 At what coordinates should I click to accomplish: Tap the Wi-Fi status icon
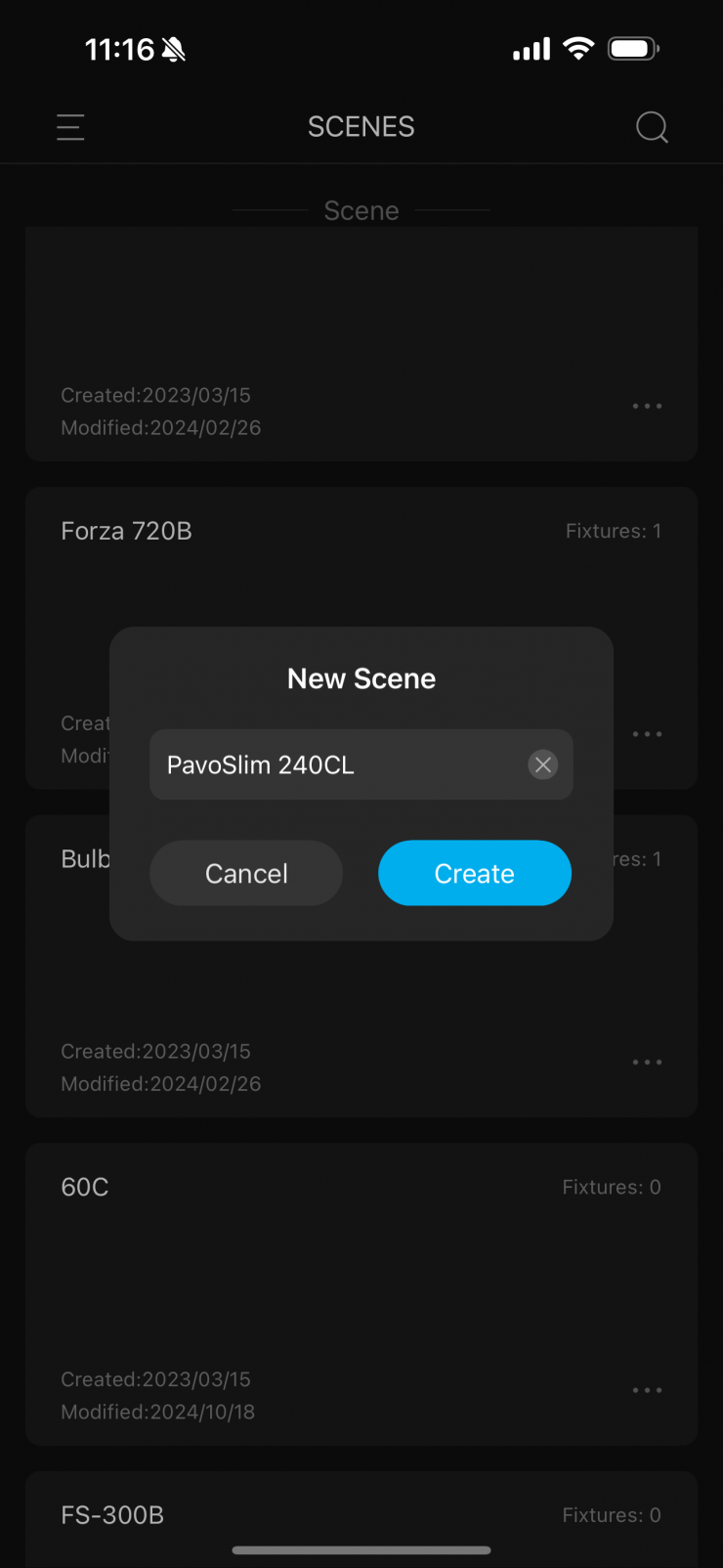pyautogui.click(x=578, y=49)
